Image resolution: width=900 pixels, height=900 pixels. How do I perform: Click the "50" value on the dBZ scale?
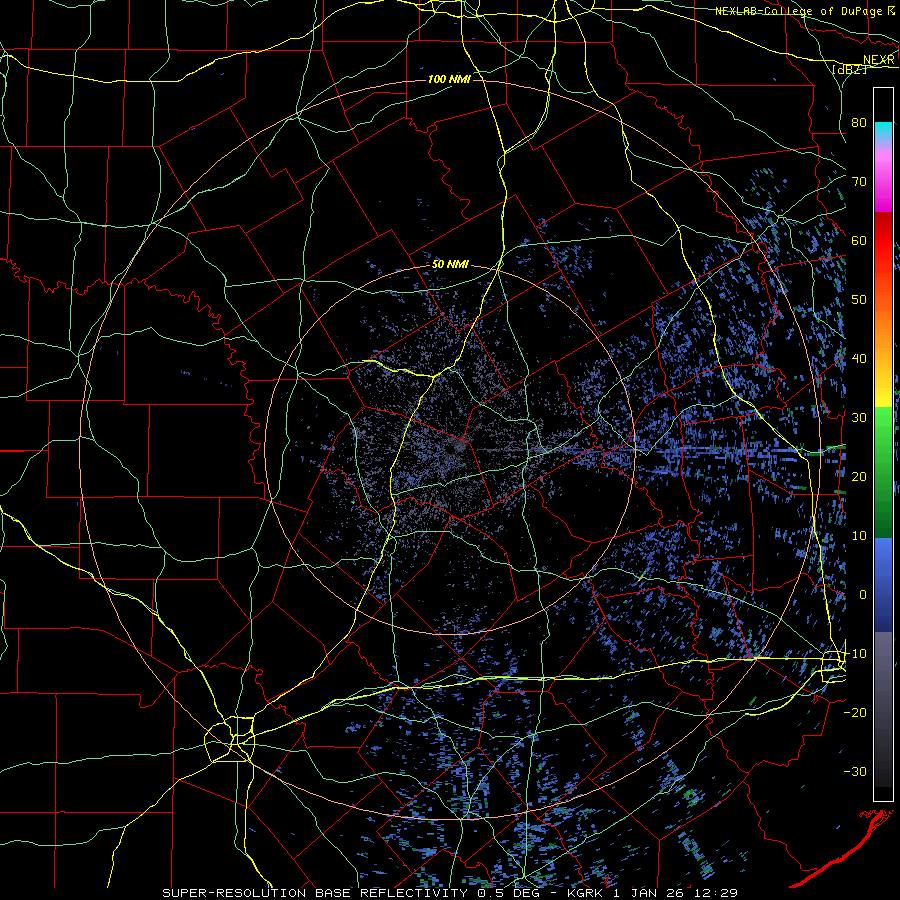point(859,300)
